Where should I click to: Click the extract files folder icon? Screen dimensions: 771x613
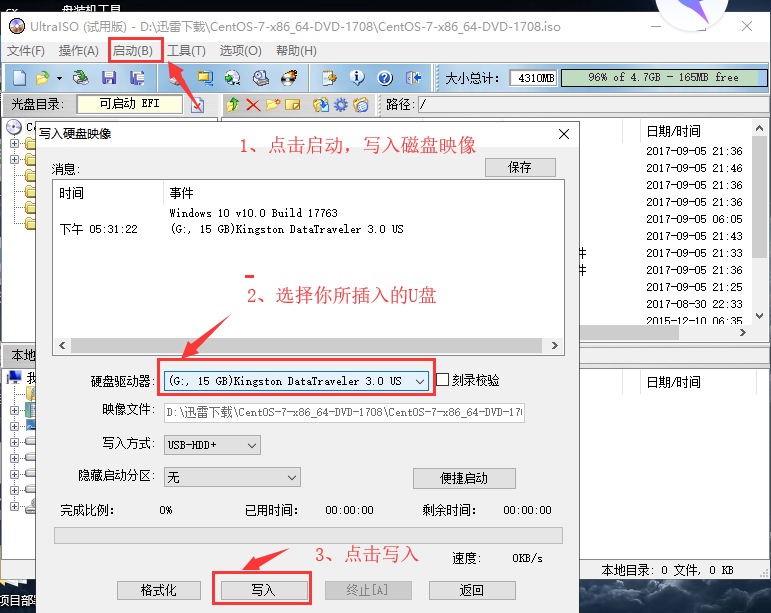pos(321,104)
